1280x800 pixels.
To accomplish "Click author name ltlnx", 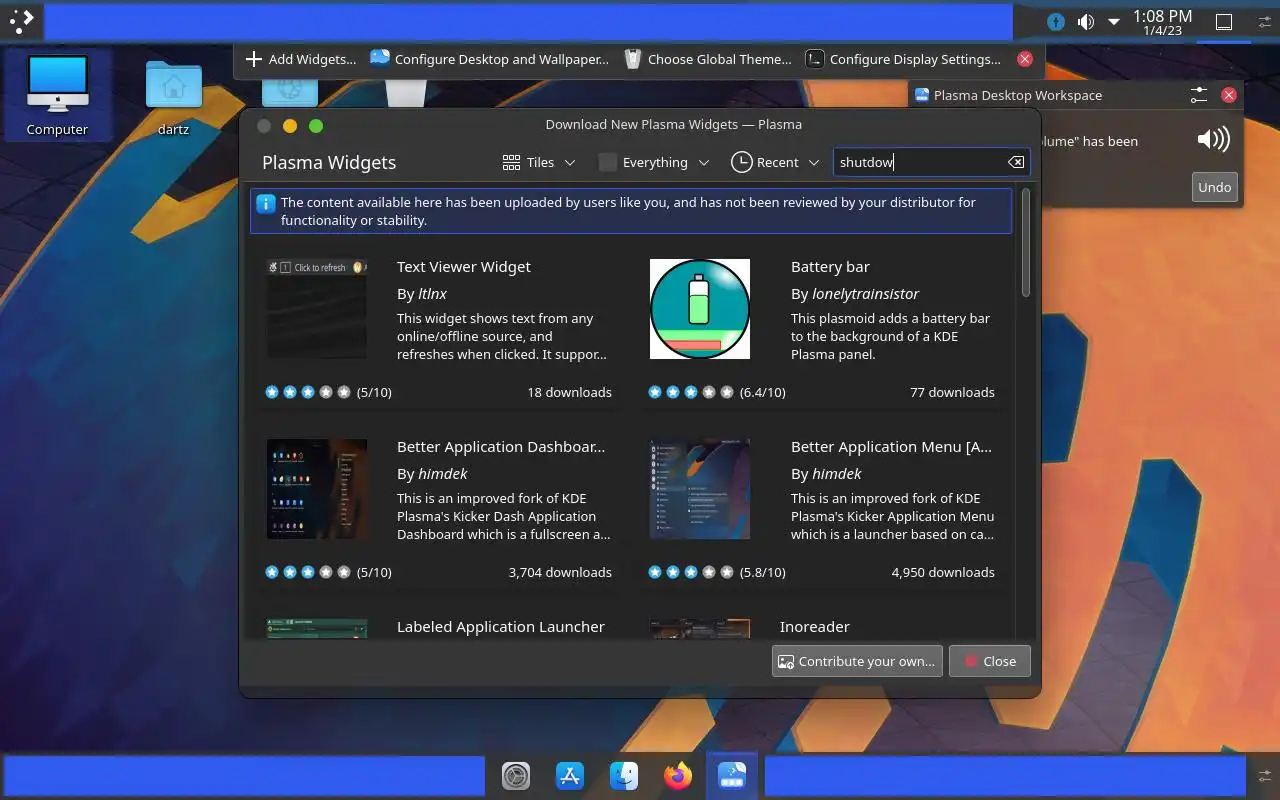I will pyautogui.click(x=432, y=294).
